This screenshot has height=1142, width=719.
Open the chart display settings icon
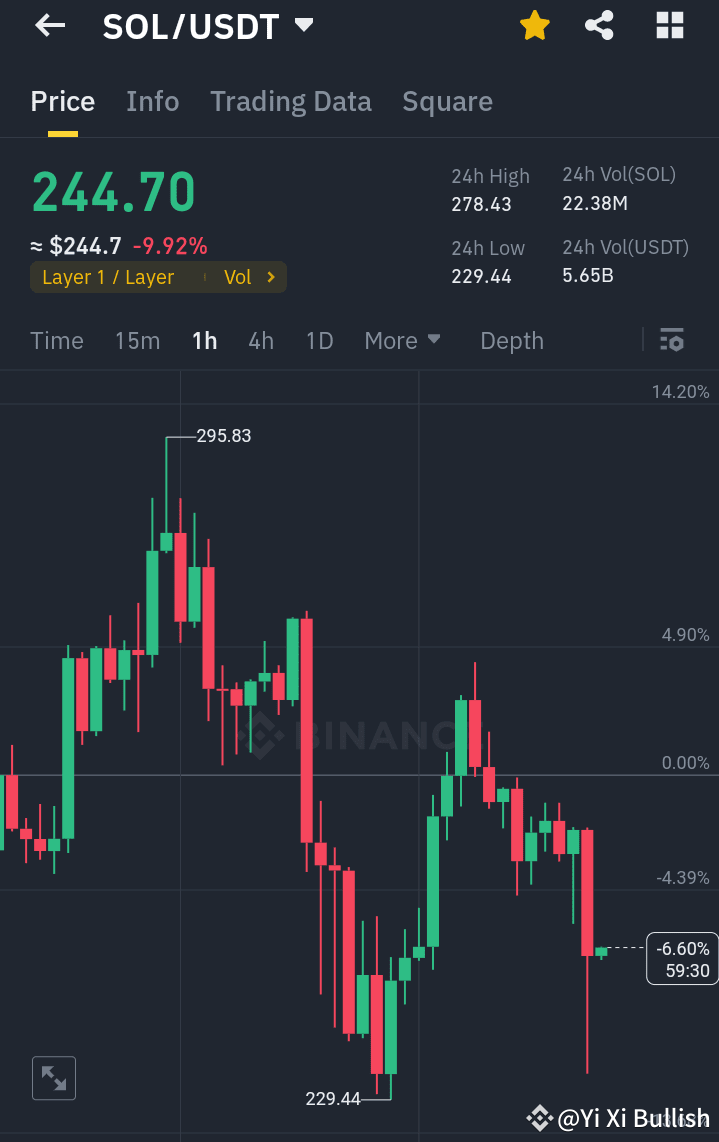tap(671, 340)
